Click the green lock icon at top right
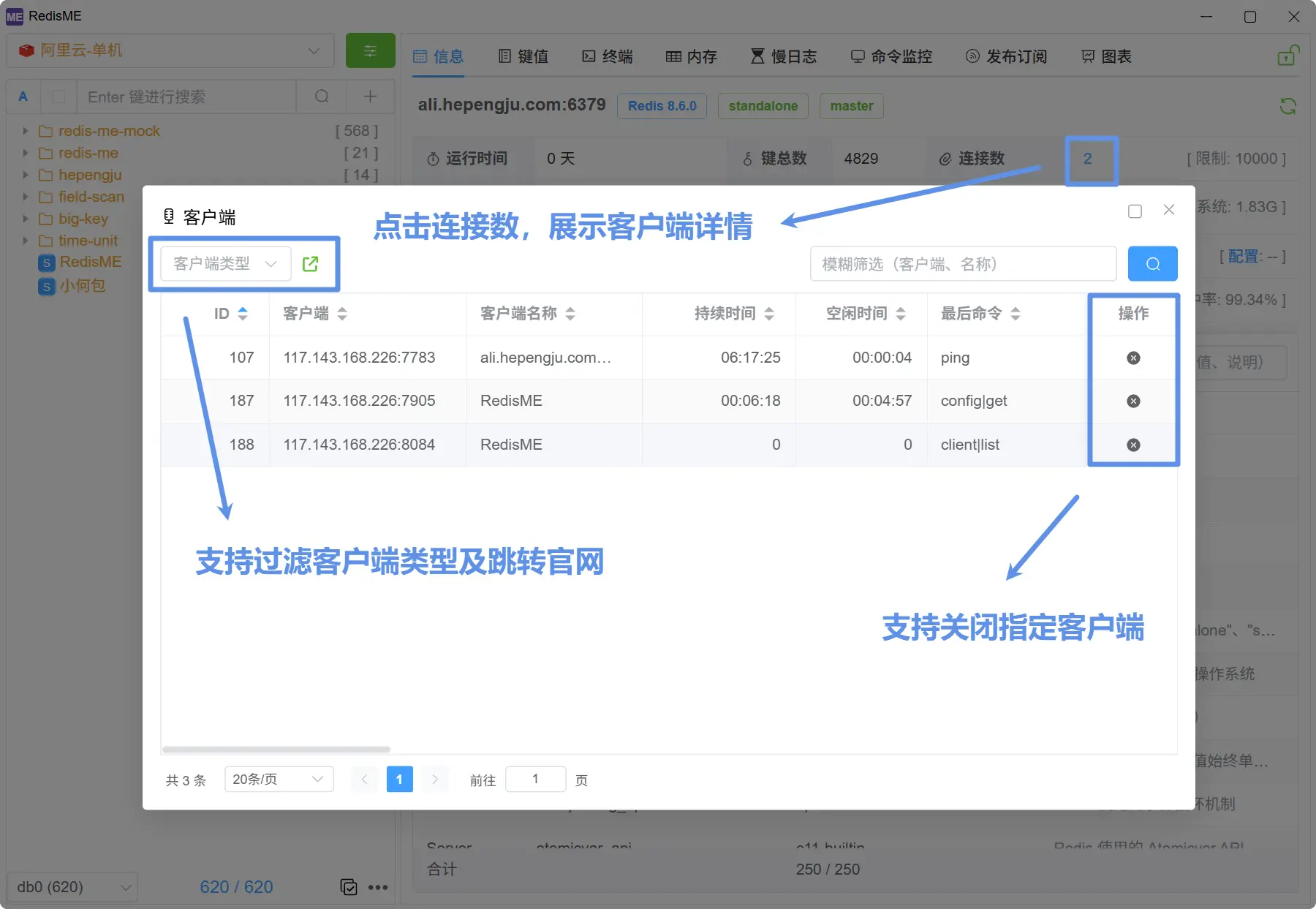 coord(1287,56)
